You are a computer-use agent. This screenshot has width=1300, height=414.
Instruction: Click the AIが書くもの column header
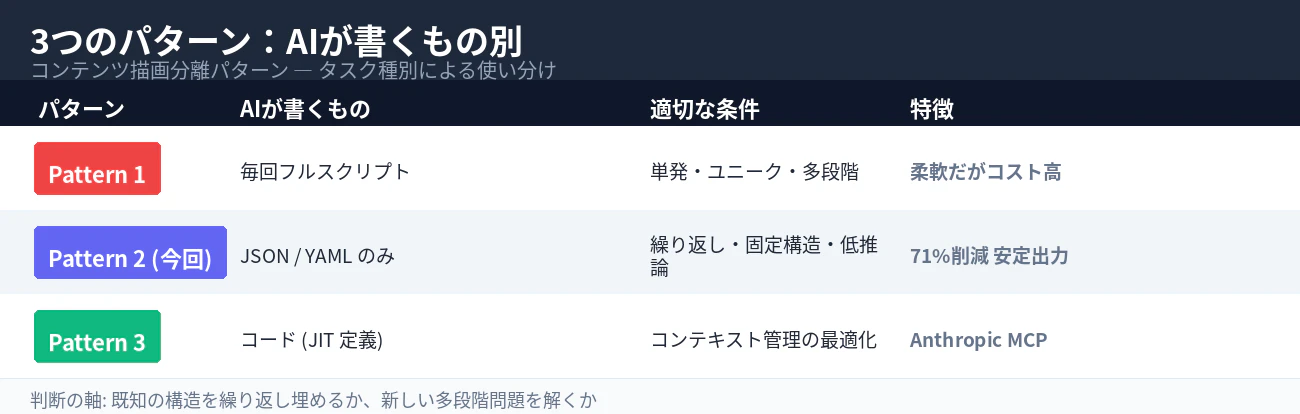[305, 110]
